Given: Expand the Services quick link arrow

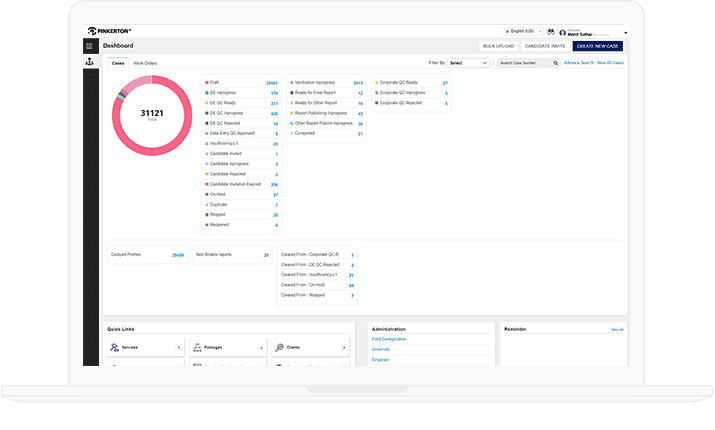Looking at the screenshot, I should (x=178, y=347).
